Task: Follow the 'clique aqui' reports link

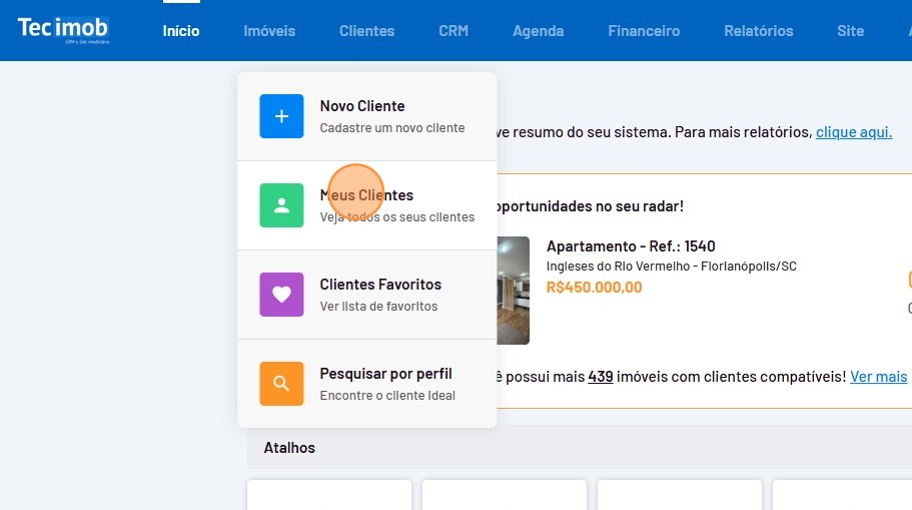Action: point(853,132)
